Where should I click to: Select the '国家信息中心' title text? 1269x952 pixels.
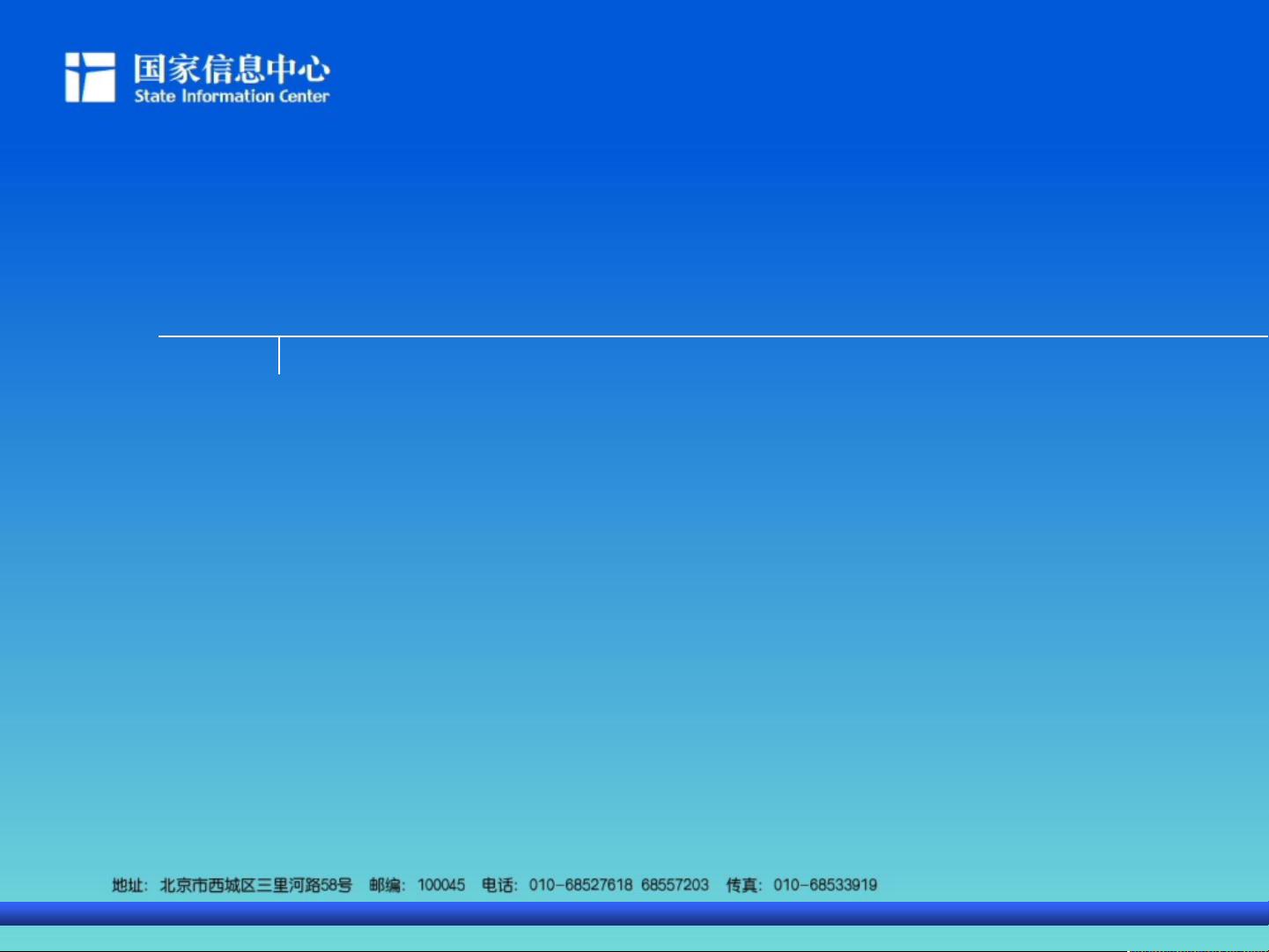click(x=232, y=69)
